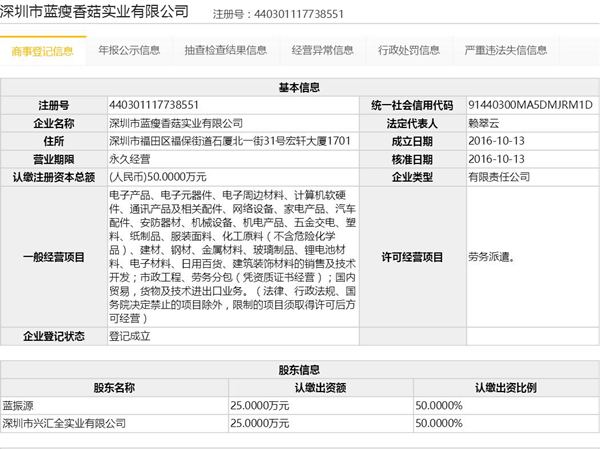
Task: Select the address 深圳市福田区福保街道 cell
Action: 233,141
